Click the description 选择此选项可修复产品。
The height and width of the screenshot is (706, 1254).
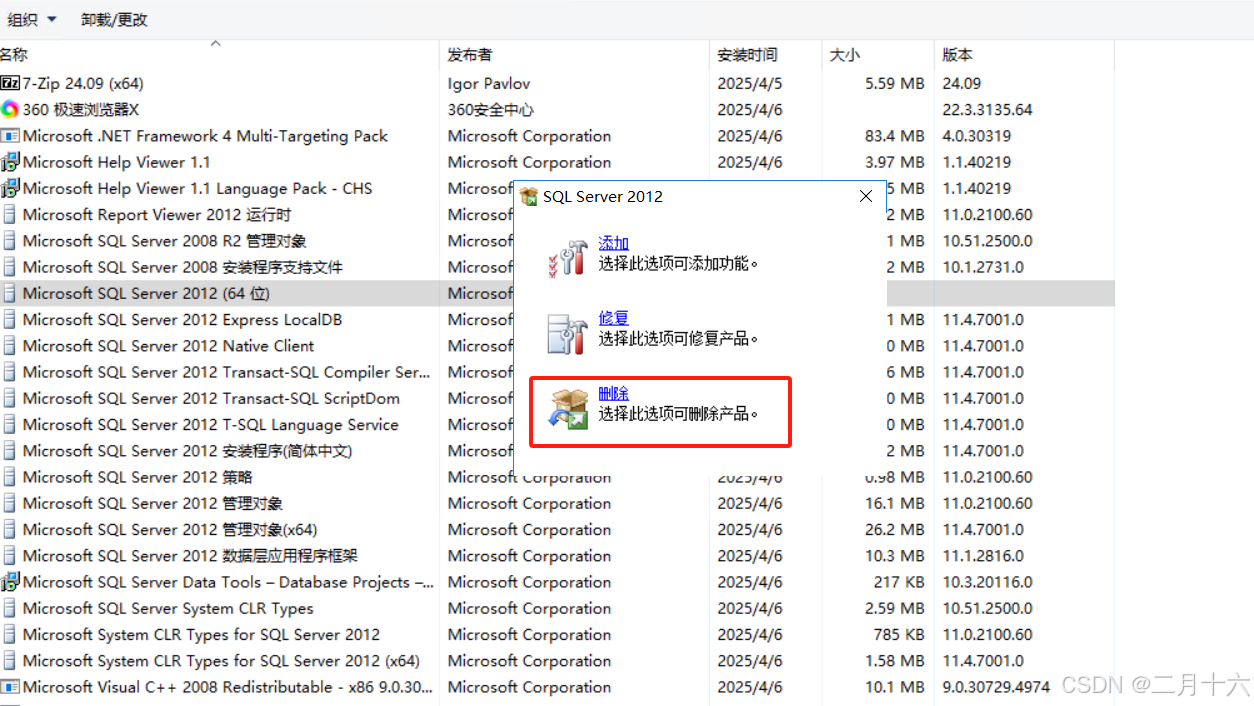tap(679, 339)
